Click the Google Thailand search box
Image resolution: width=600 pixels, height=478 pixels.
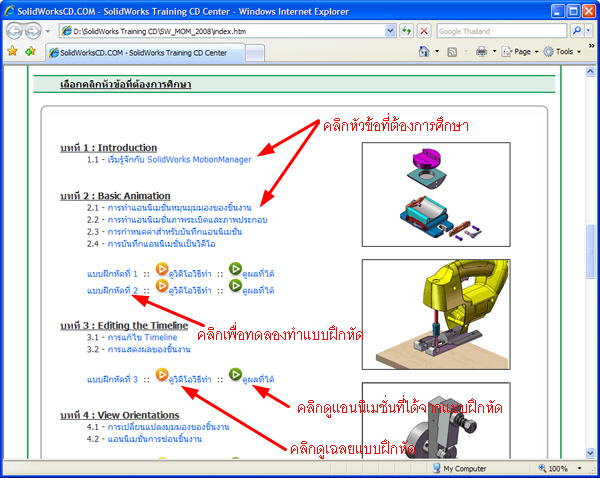[501, 31]
